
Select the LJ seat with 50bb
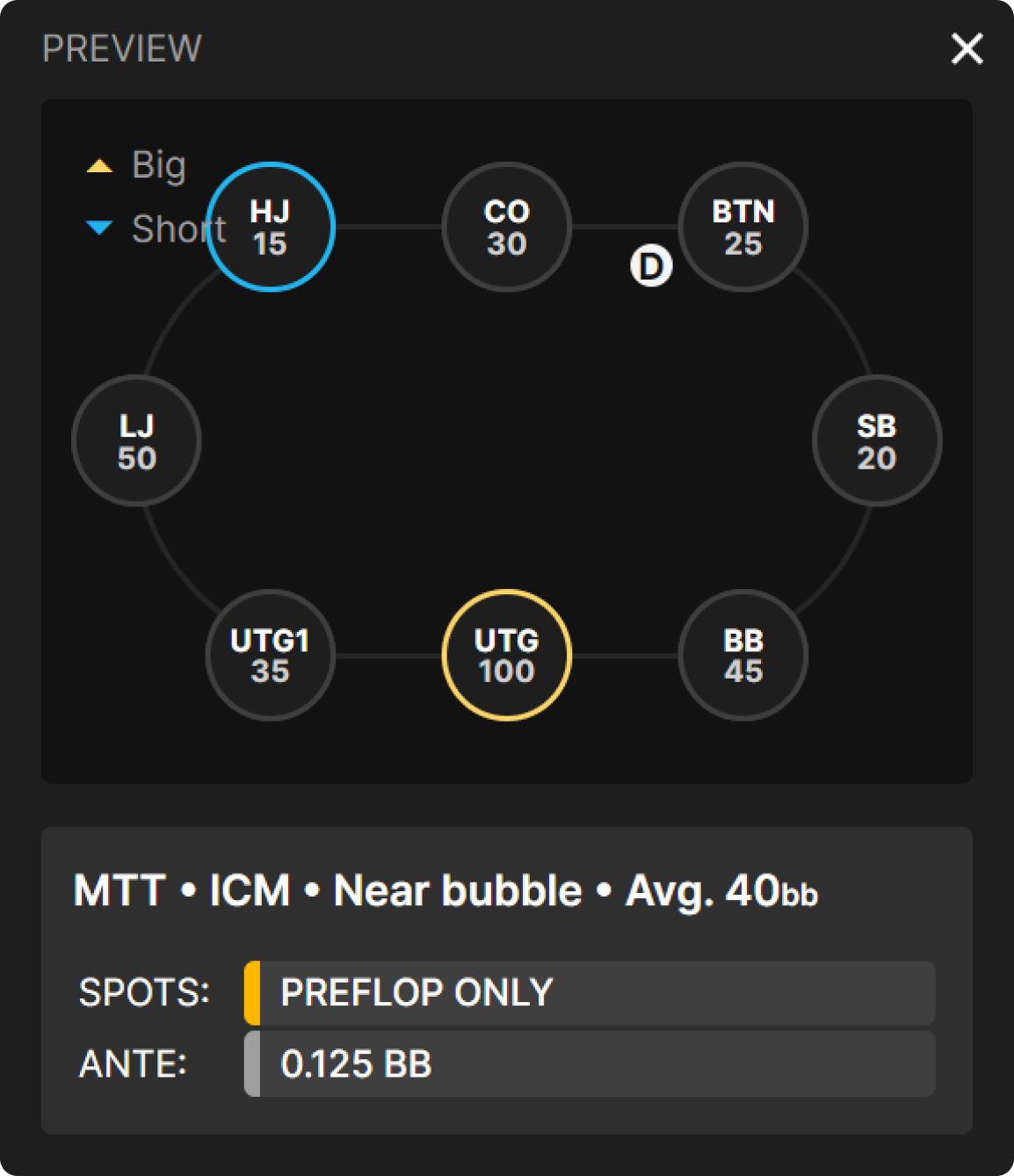(137, 440)
